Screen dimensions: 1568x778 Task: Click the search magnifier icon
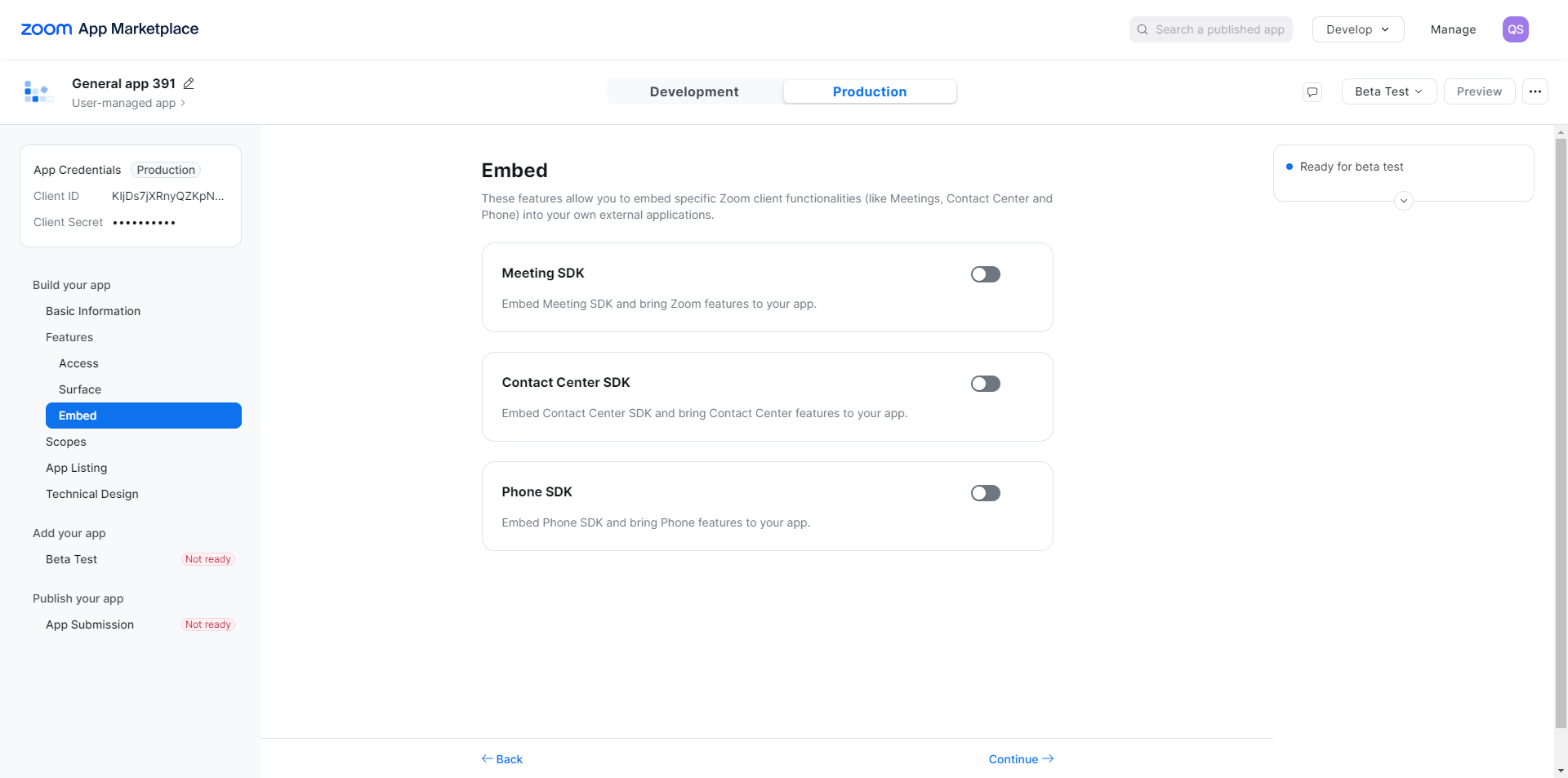point(1143,29)
